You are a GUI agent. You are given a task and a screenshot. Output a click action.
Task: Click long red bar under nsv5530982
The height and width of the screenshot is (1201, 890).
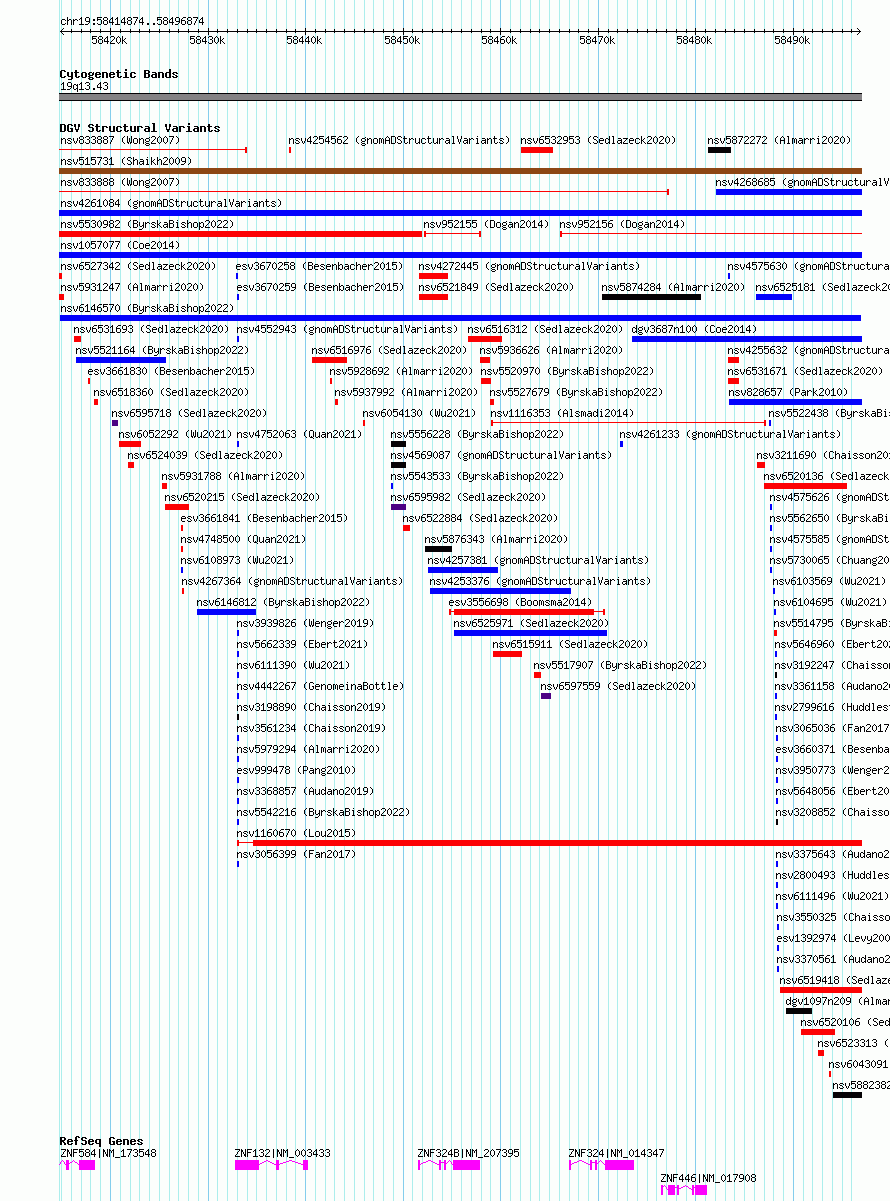(x=241, y=234)
